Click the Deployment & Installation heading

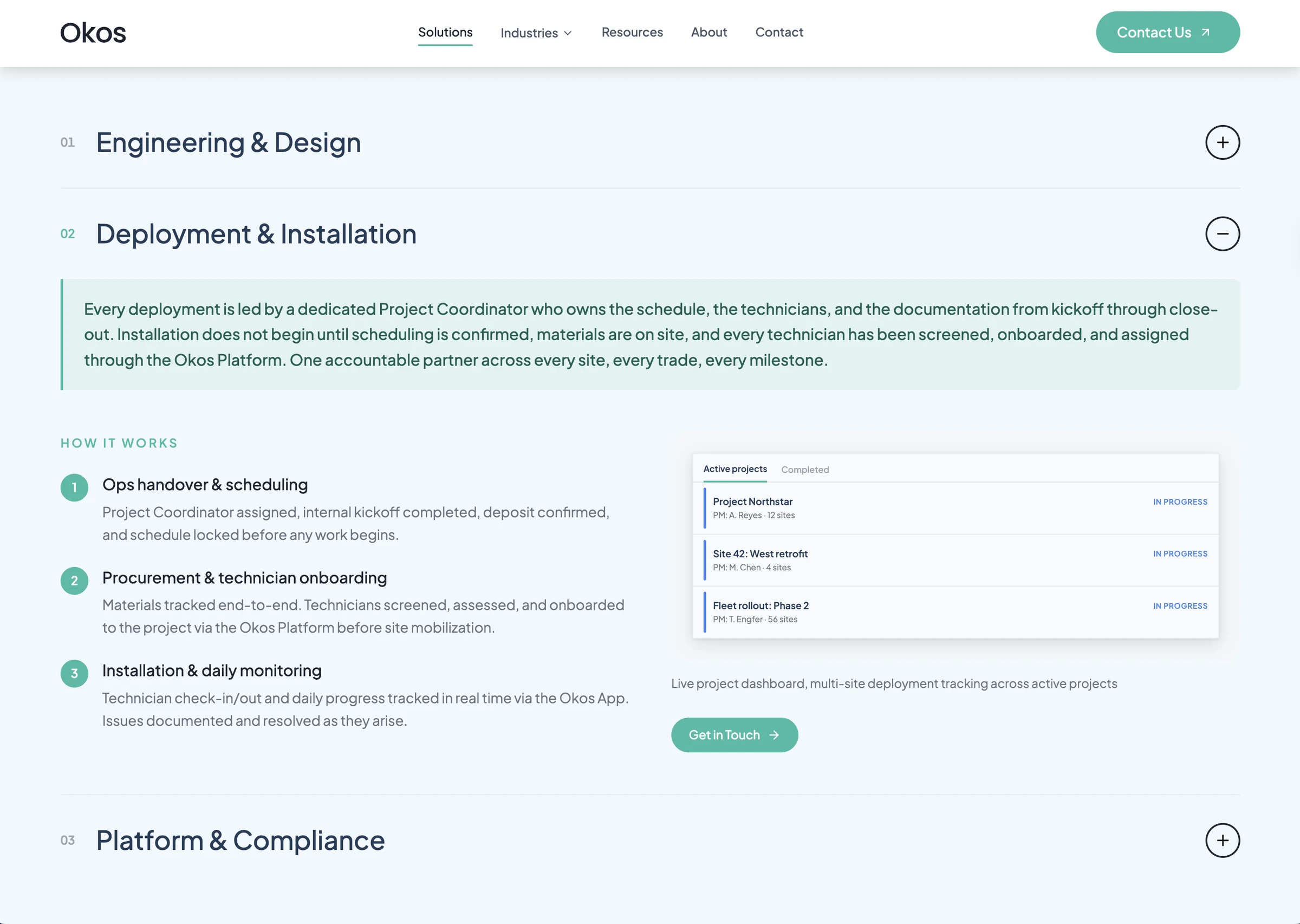point(256,234)
